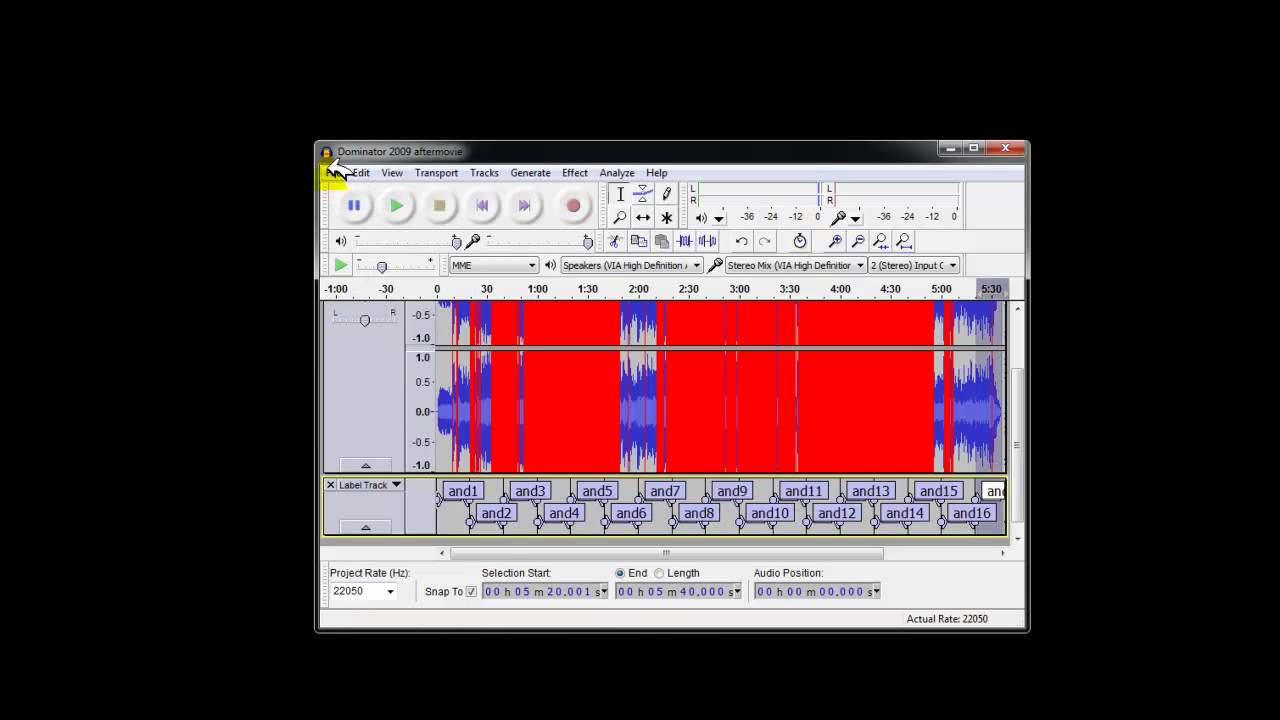Open the View menu
The height and width of the screenshot is (720, 1280).
click(392, 173)
